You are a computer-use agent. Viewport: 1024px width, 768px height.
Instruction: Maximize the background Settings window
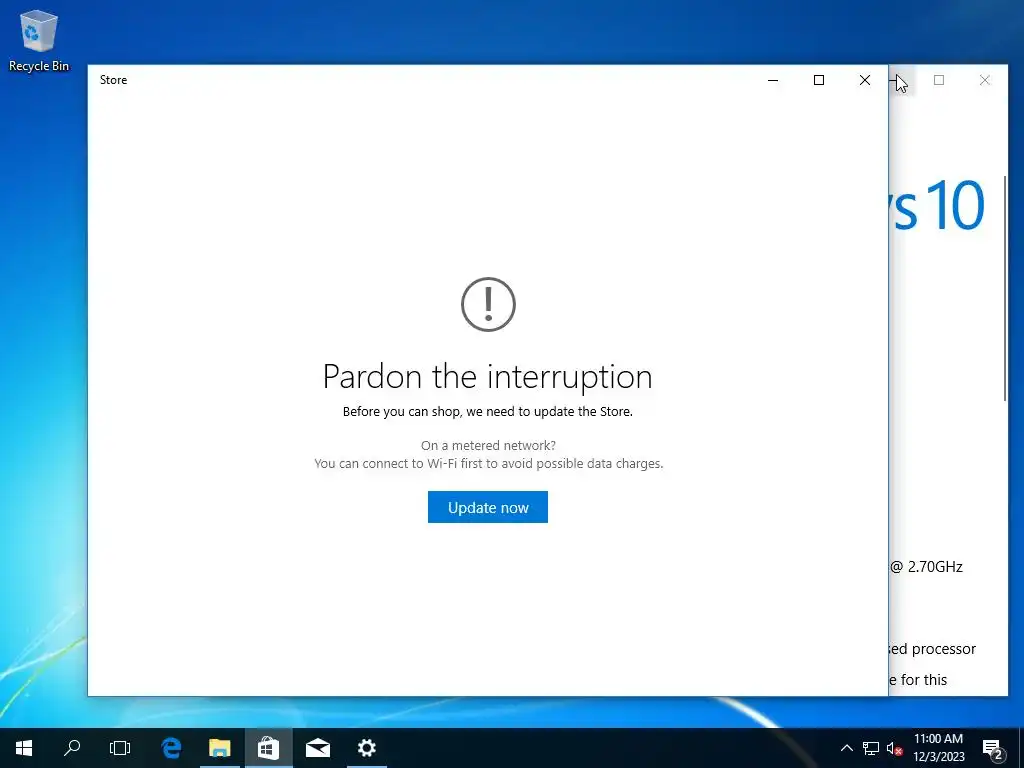[939, 80]
